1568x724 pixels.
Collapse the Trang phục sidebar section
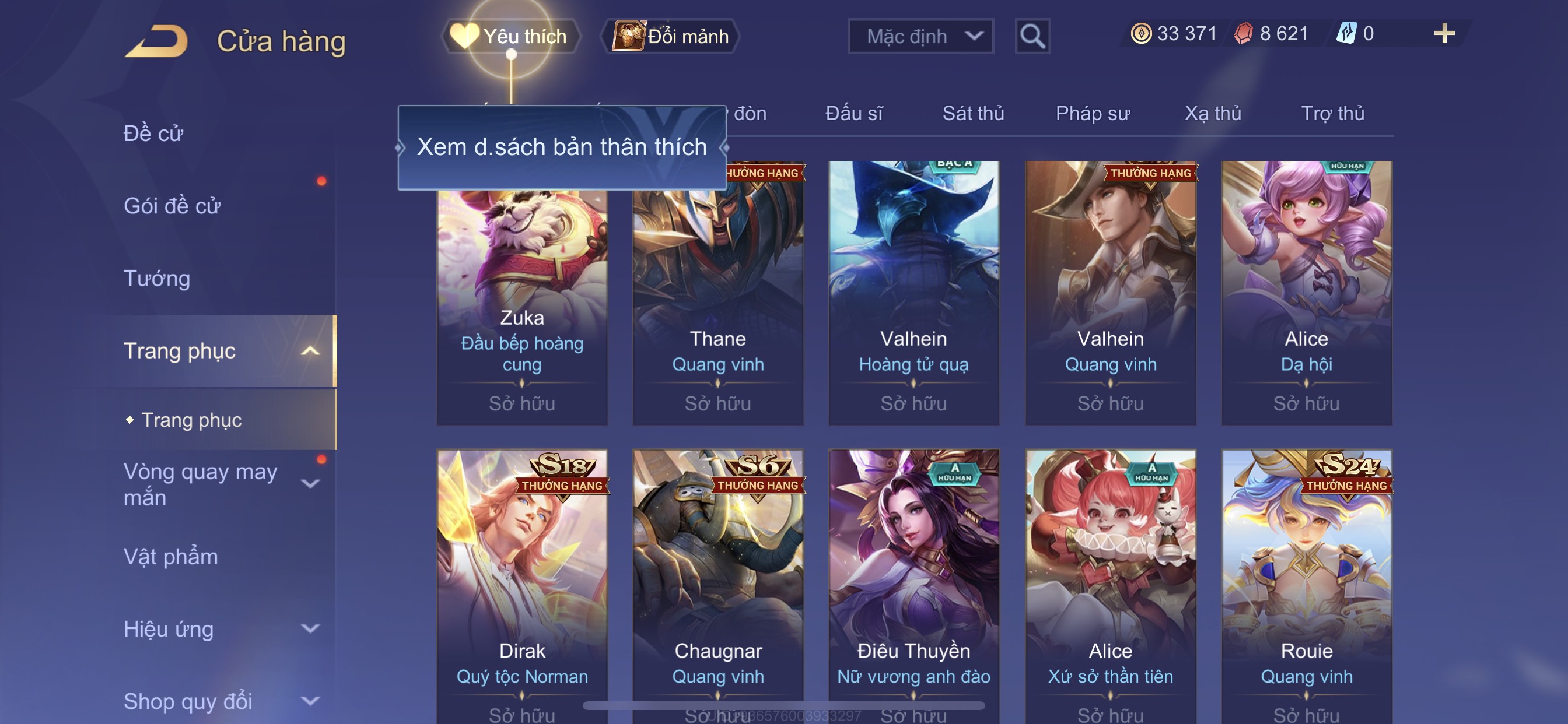pyautogui.click(x=310, y=350)
